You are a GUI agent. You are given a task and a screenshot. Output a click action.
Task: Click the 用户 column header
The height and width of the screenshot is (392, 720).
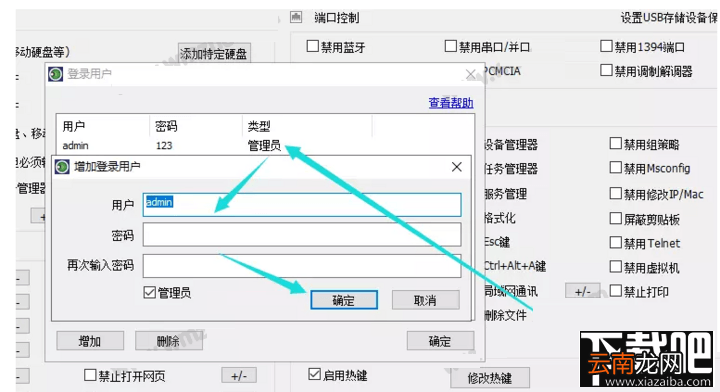(x=103, y=126)
